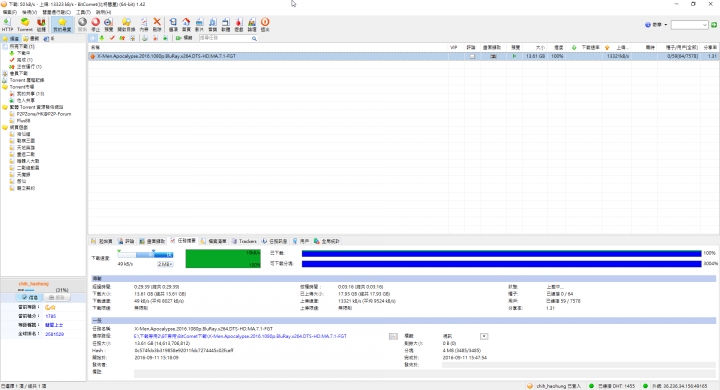720x390 pixels.
Task: Expand the category dropdown arrow in general section
Action: pos(484,336)
